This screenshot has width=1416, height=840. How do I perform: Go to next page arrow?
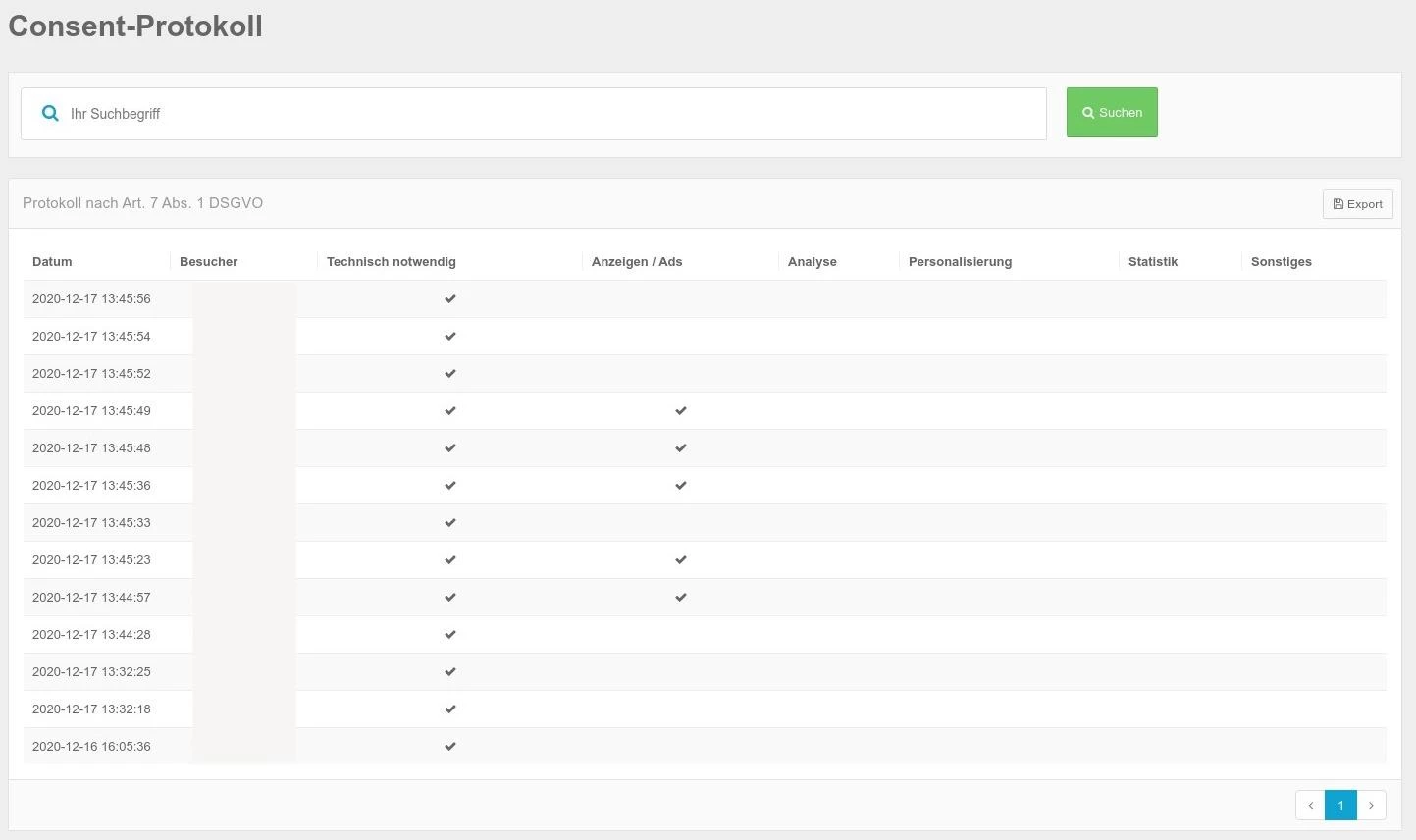click(x=1371, y=805)
